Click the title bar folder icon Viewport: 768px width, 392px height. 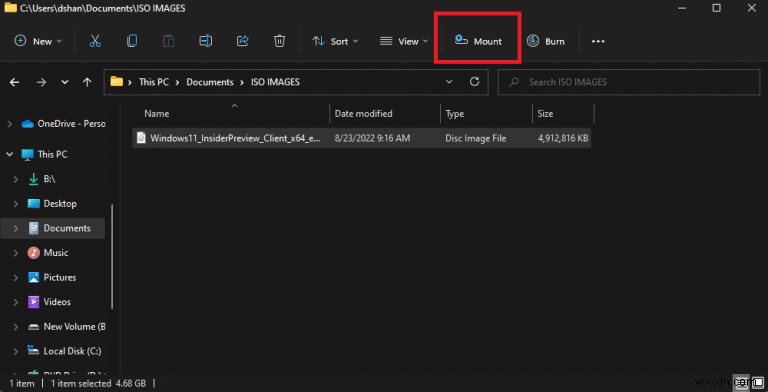[10, 7]
